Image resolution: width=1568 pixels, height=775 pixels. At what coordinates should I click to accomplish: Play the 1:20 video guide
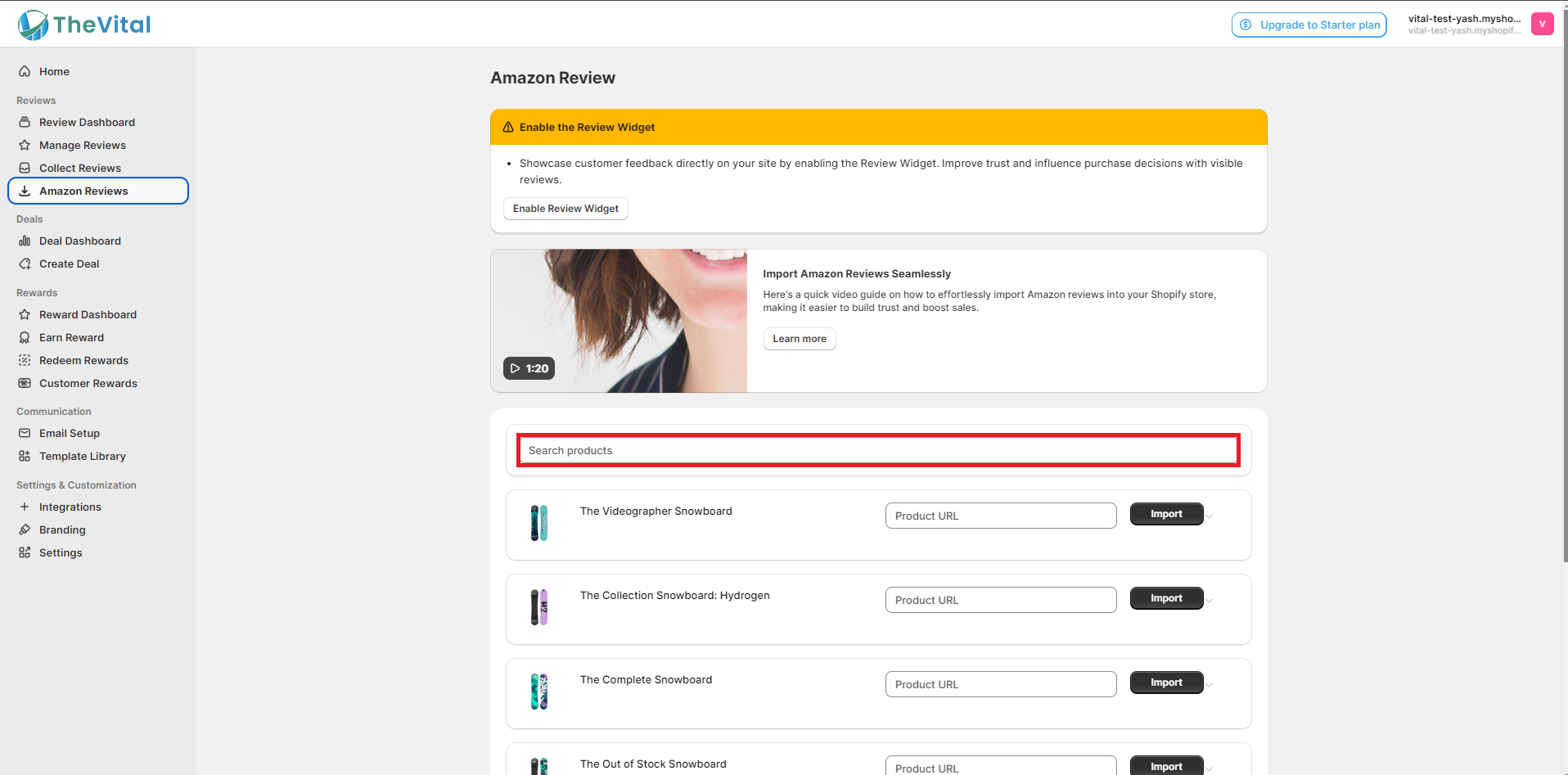(x=529, y=368)
